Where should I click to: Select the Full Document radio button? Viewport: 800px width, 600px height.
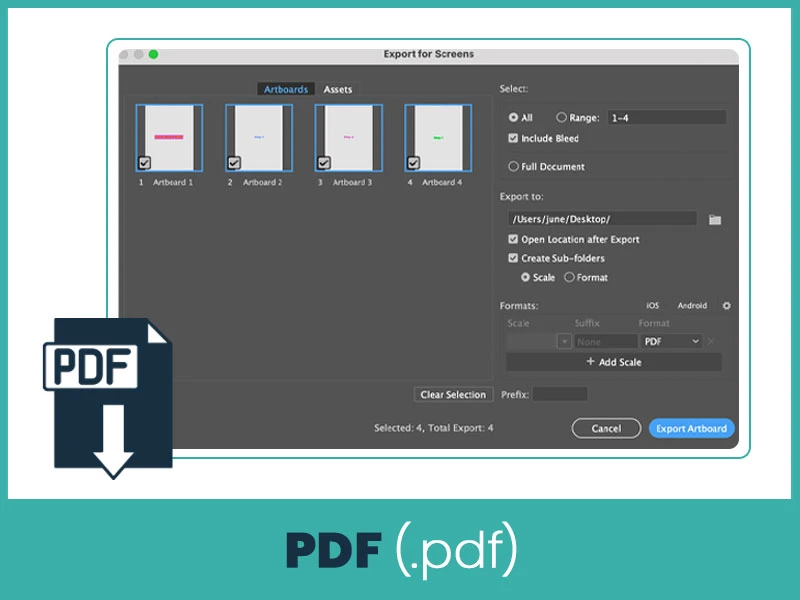point(513,166)
